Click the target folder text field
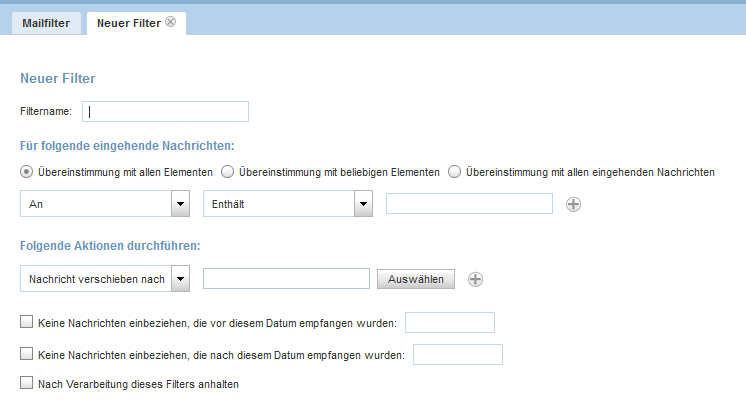746x413 pixels. pos(286,278)
